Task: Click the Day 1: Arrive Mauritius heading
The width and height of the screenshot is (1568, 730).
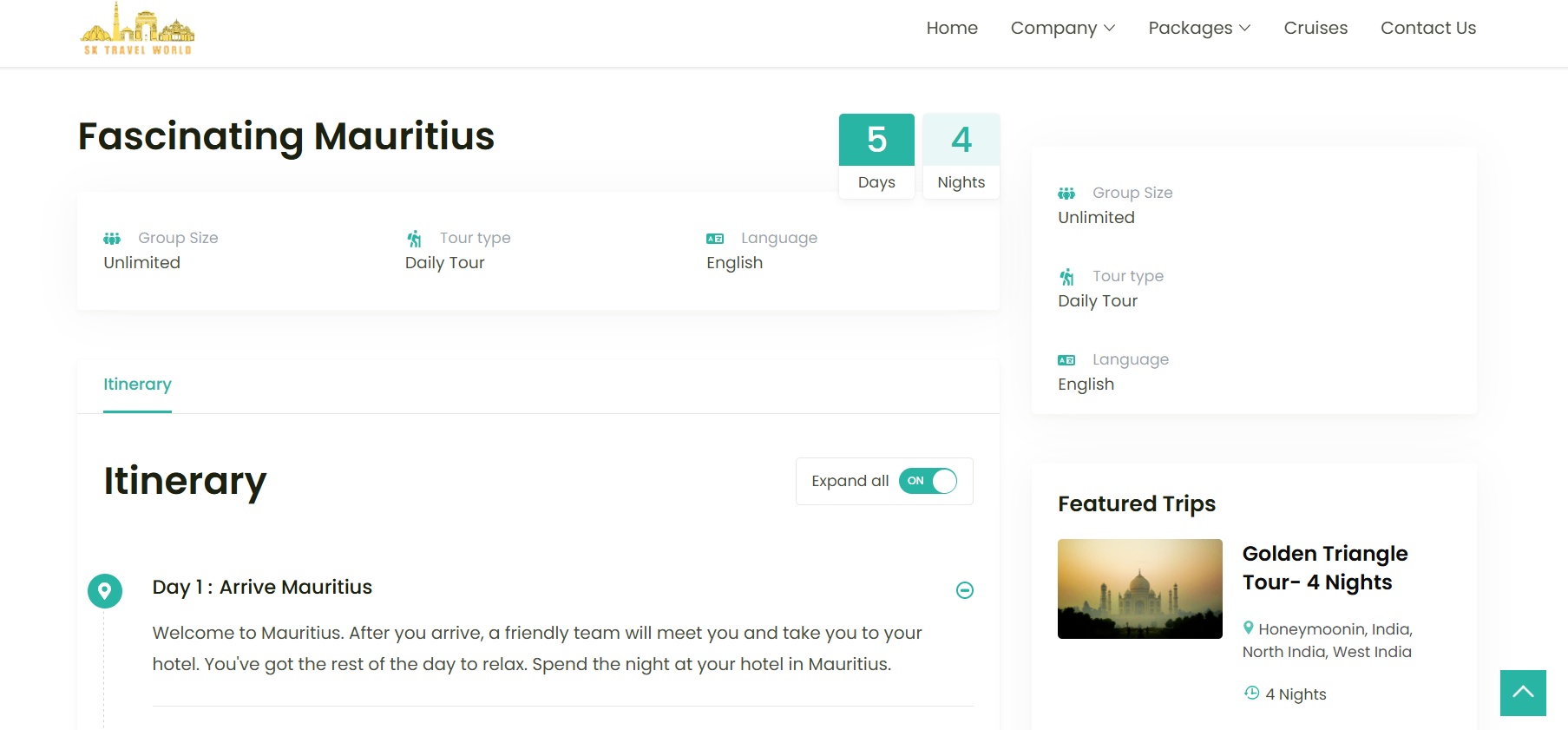Action: (262, 588)
